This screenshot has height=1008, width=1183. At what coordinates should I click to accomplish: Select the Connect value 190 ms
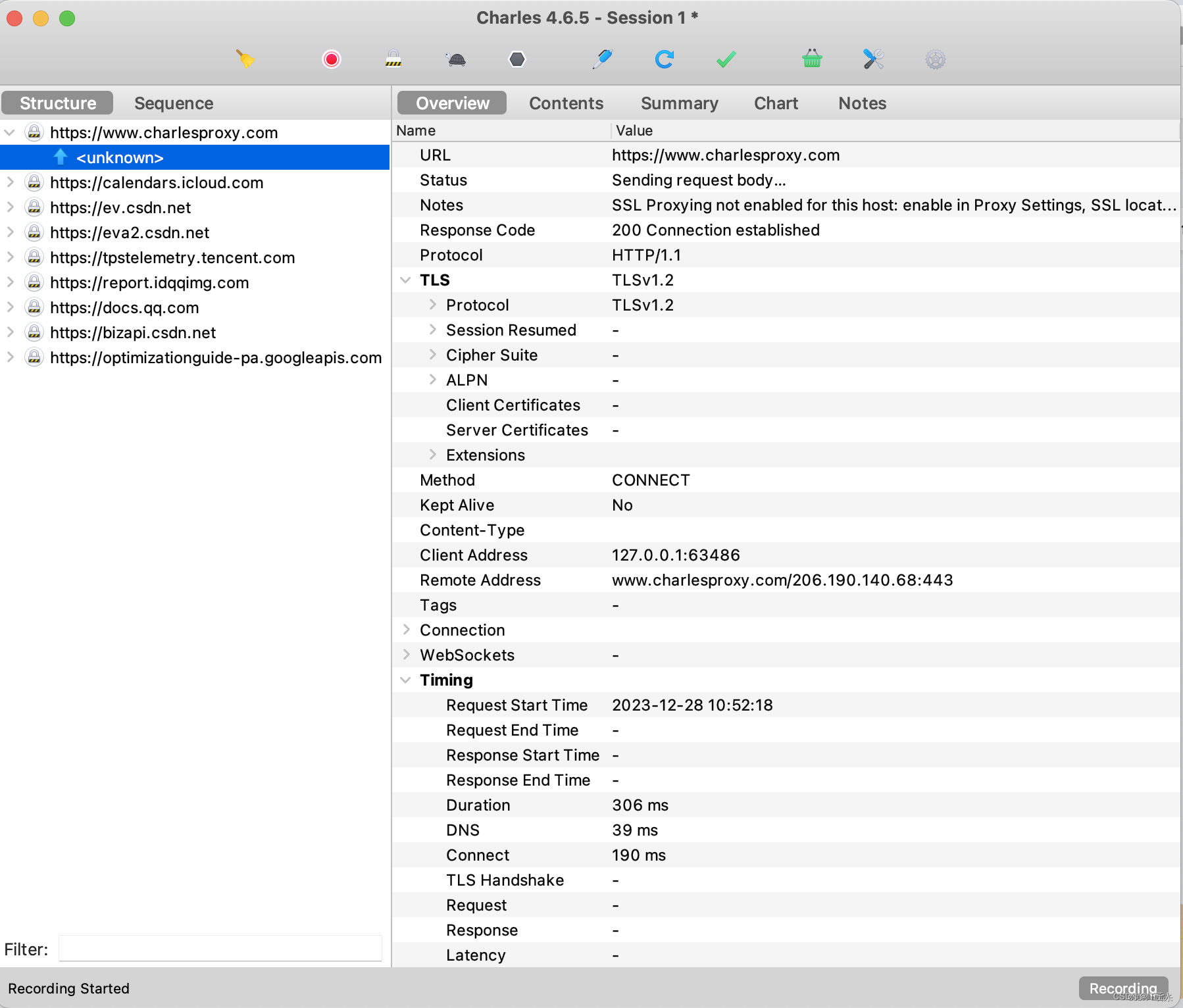pos(639,855)
